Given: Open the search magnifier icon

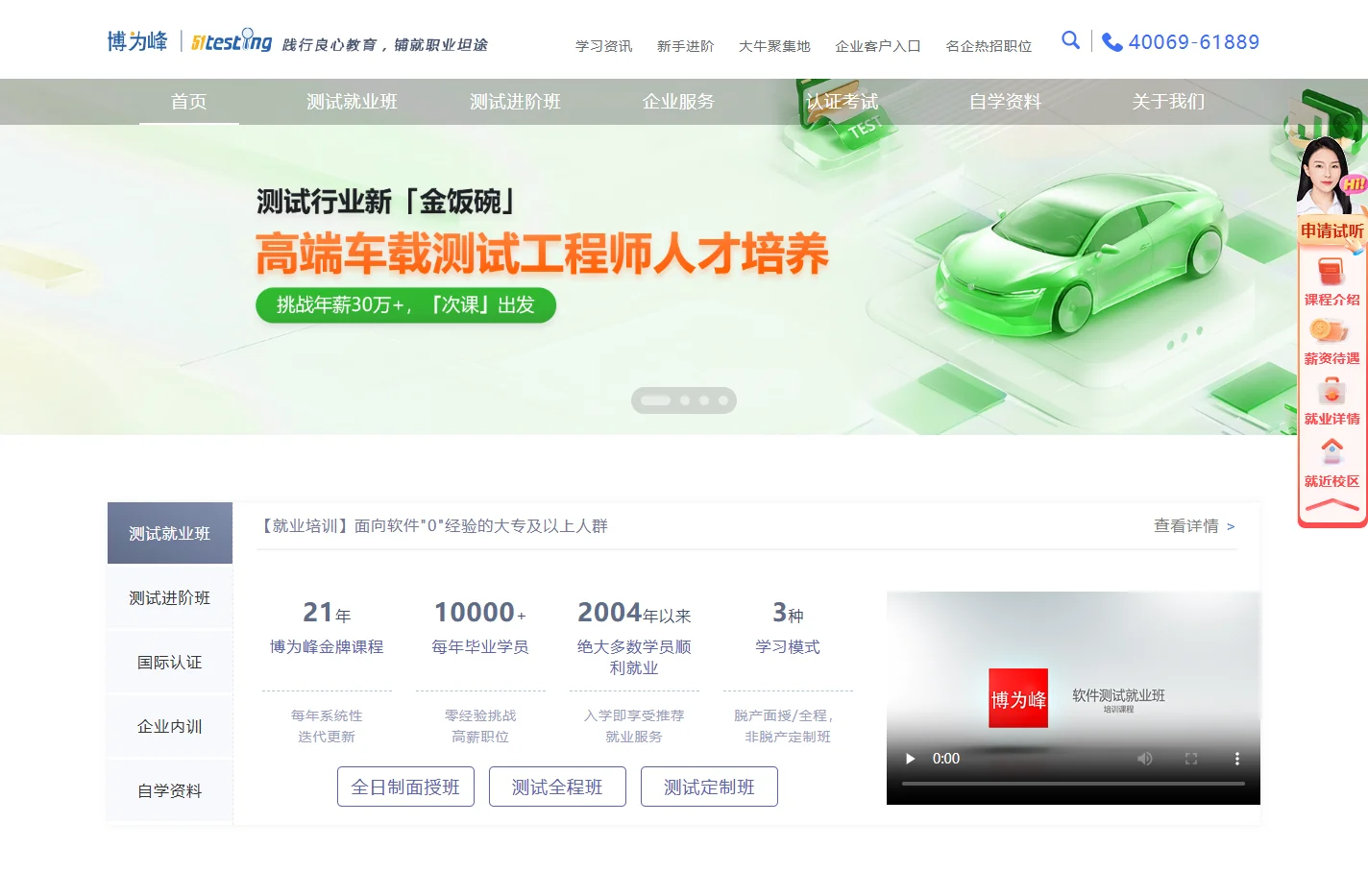Looking at the screenshot, I should point(1070,40).
